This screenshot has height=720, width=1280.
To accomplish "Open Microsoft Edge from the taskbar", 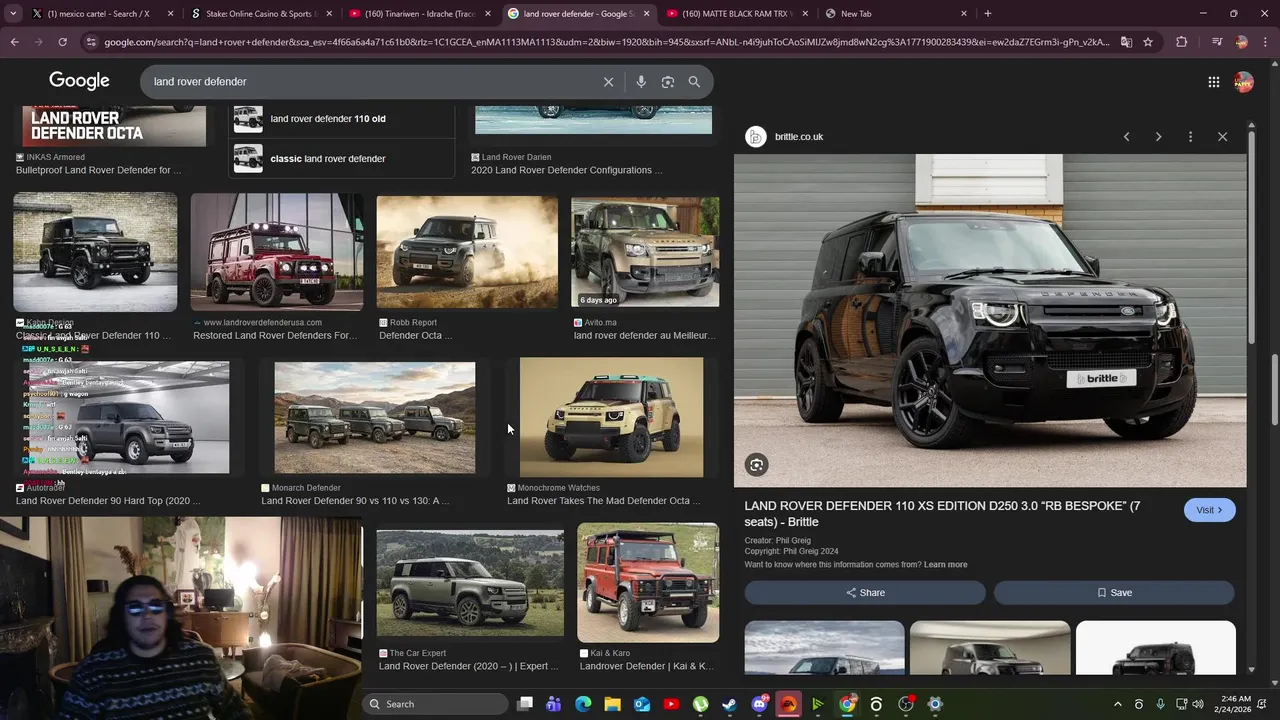I will pyautogui.click(x=583, y=704).
